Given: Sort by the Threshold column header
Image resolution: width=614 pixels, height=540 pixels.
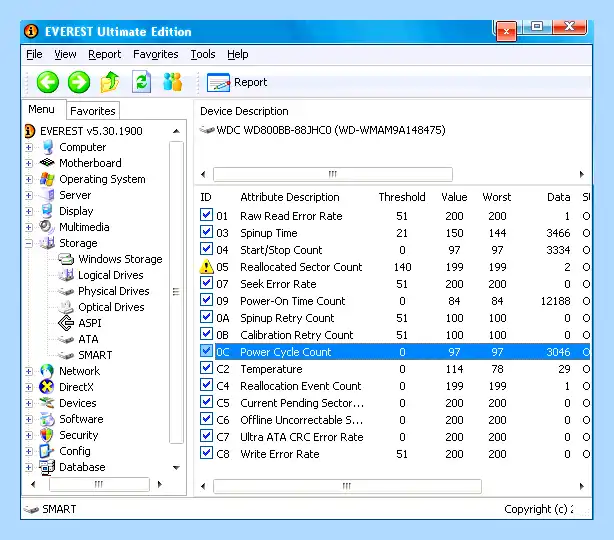Looking at the screenshot, I should (402, 197).
